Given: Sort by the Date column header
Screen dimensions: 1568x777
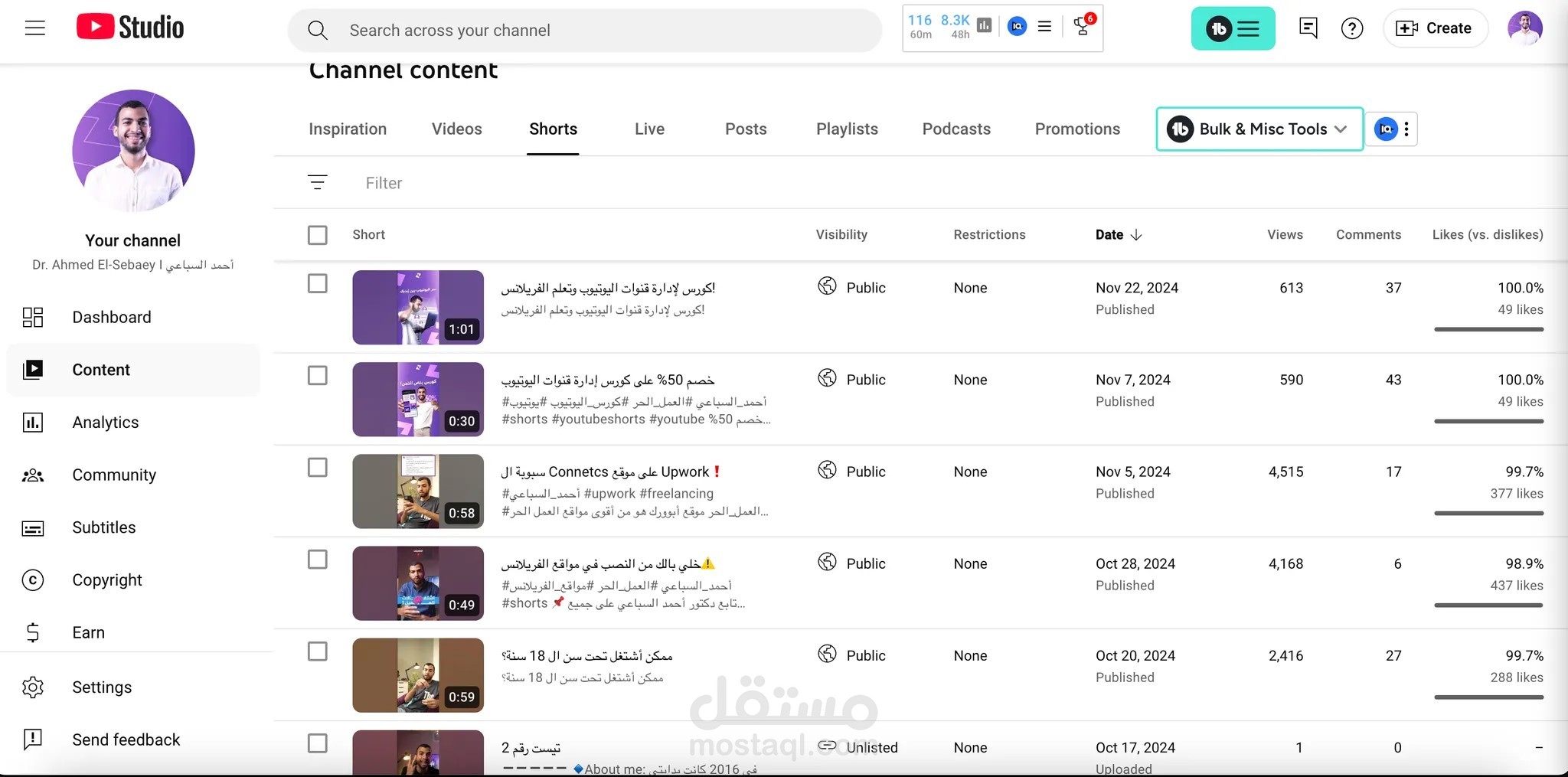Looking at the screenshot, I should pyautogui.click(x=1119, y=235).
